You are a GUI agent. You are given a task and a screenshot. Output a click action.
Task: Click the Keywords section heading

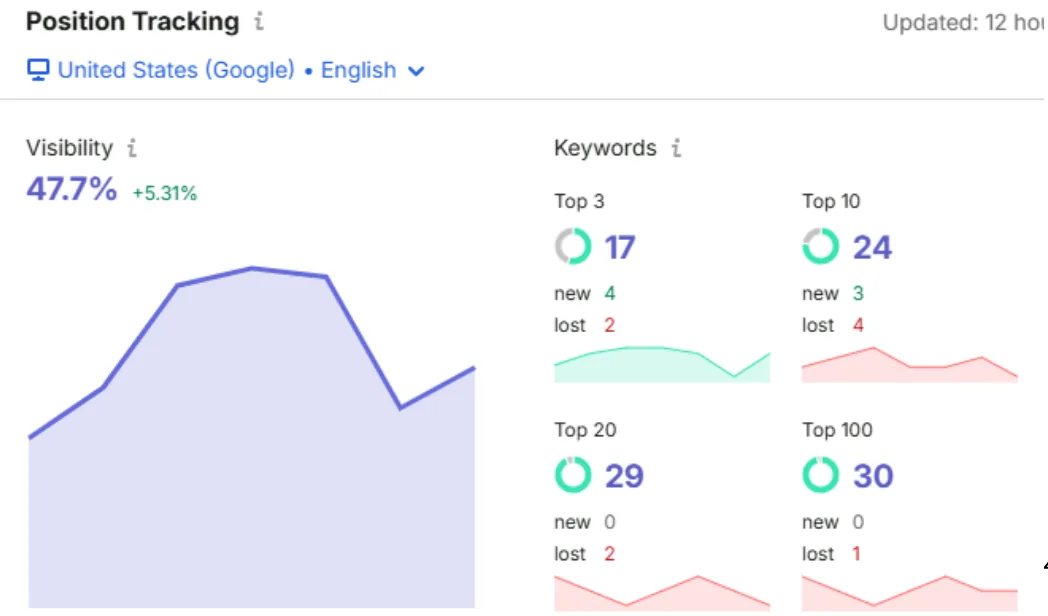[605, 148]
